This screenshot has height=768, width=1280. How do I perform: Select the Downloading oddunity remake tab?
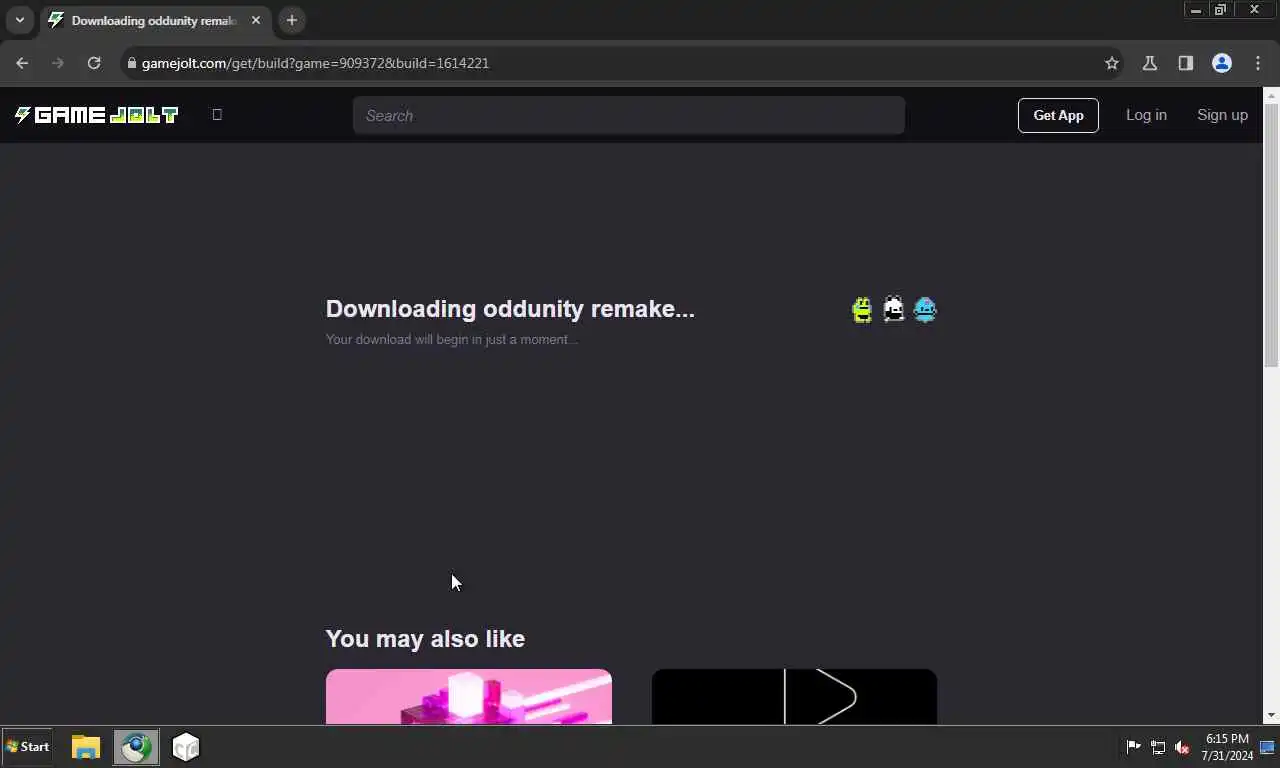[x=155, y=20]
